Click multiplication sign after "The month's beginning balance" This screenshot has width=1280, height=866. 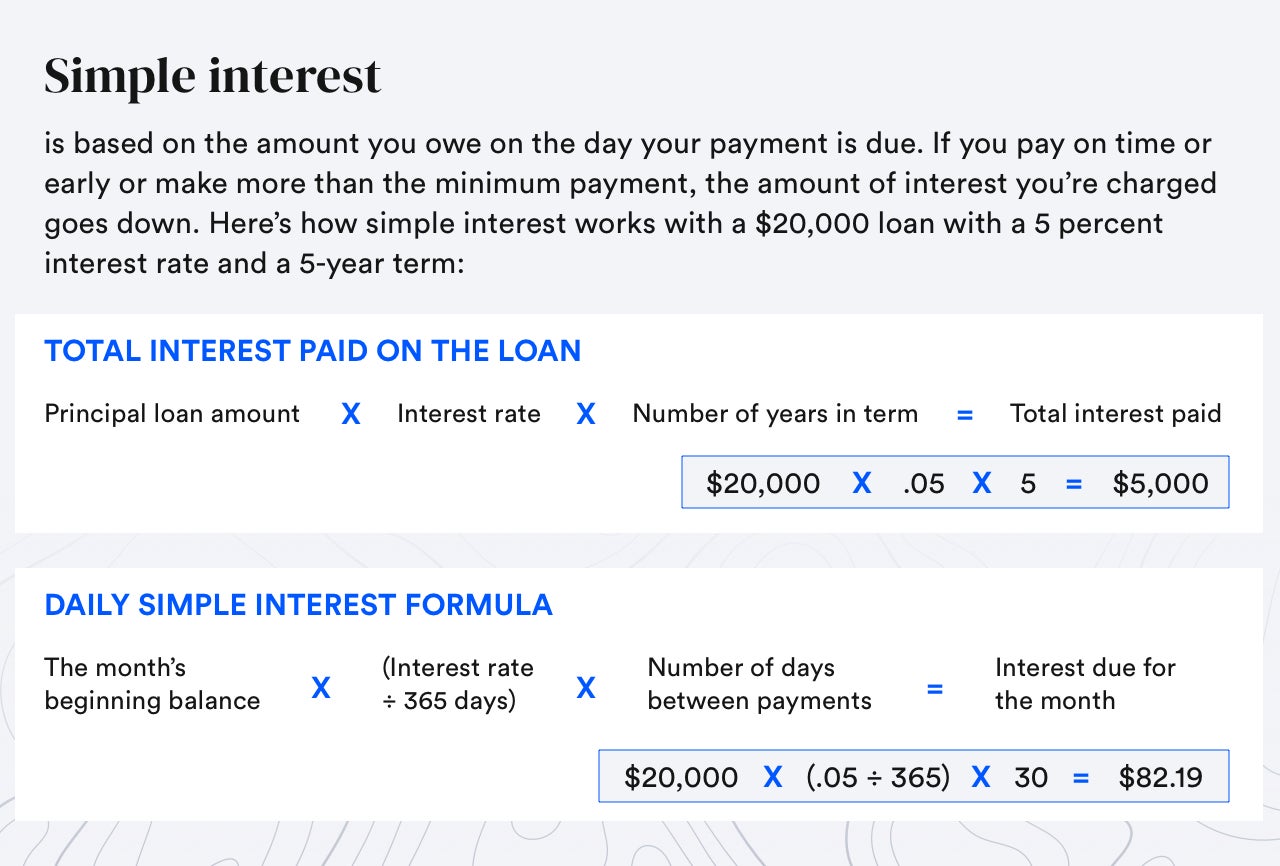coord(321,688)
